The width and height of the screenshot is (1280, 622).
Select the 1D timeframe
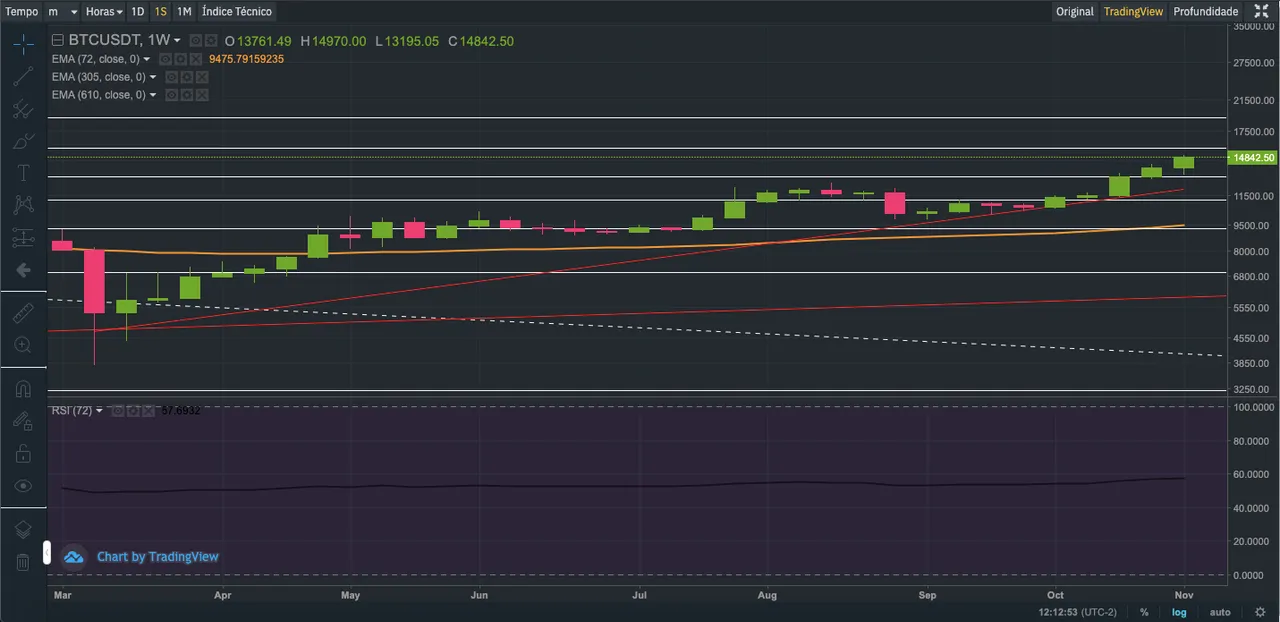138,11
